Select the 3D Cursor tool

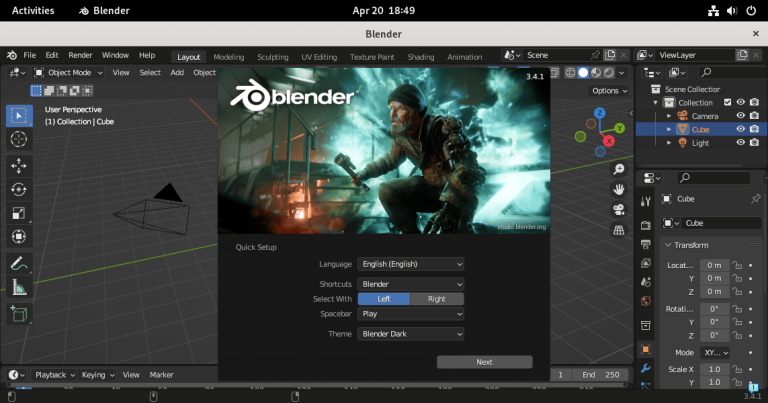tap(19, 139)
